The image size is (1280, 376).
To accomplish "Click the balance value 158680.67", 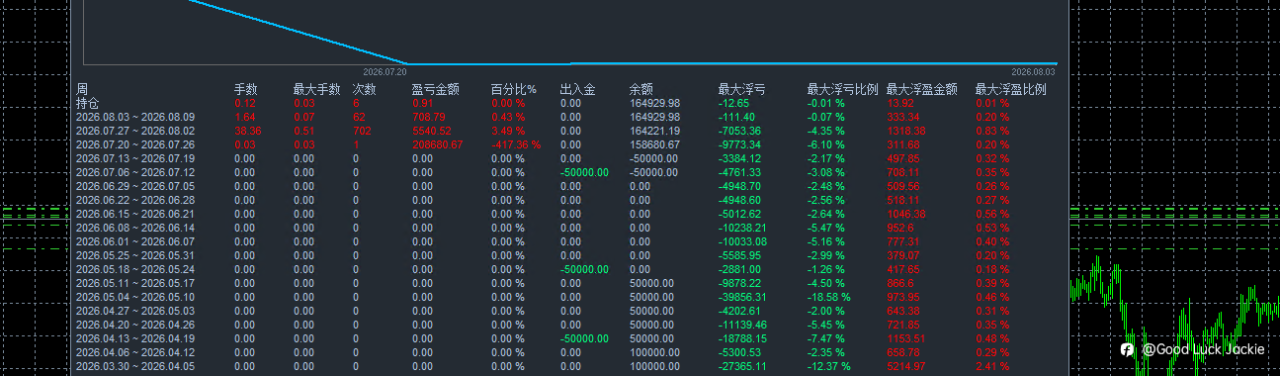I will (655, 145).
